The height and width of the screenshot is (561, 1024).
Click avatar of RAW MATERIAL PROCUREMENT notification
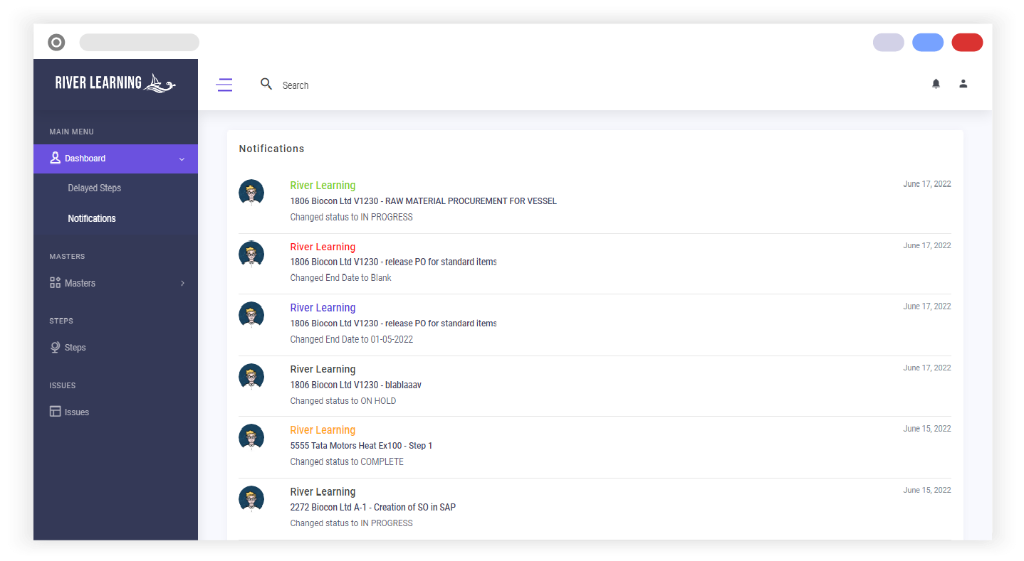pyautogui.click(x=251, y=193)
